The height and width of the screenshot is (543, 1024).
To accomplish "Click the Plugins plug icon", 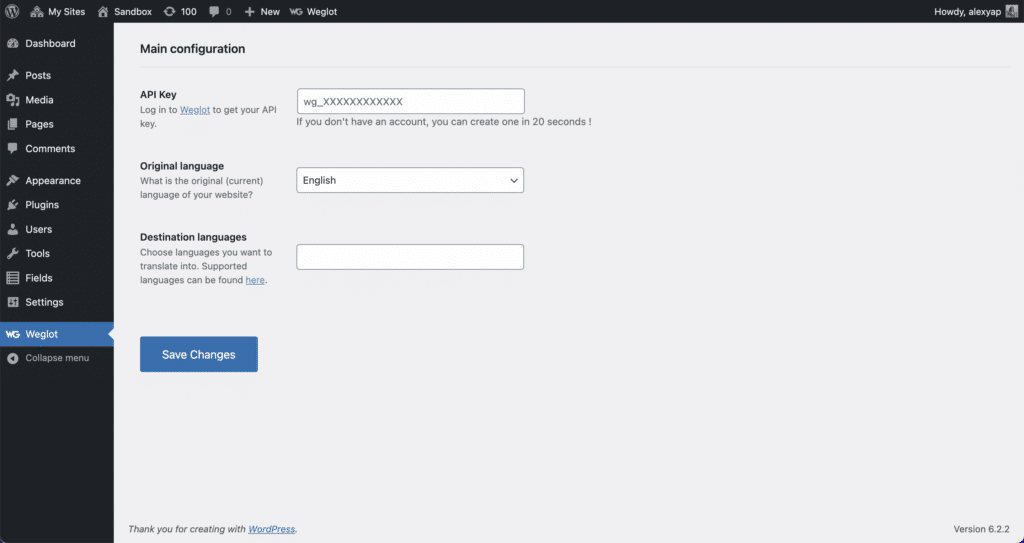I will click(x=12, y=205).
